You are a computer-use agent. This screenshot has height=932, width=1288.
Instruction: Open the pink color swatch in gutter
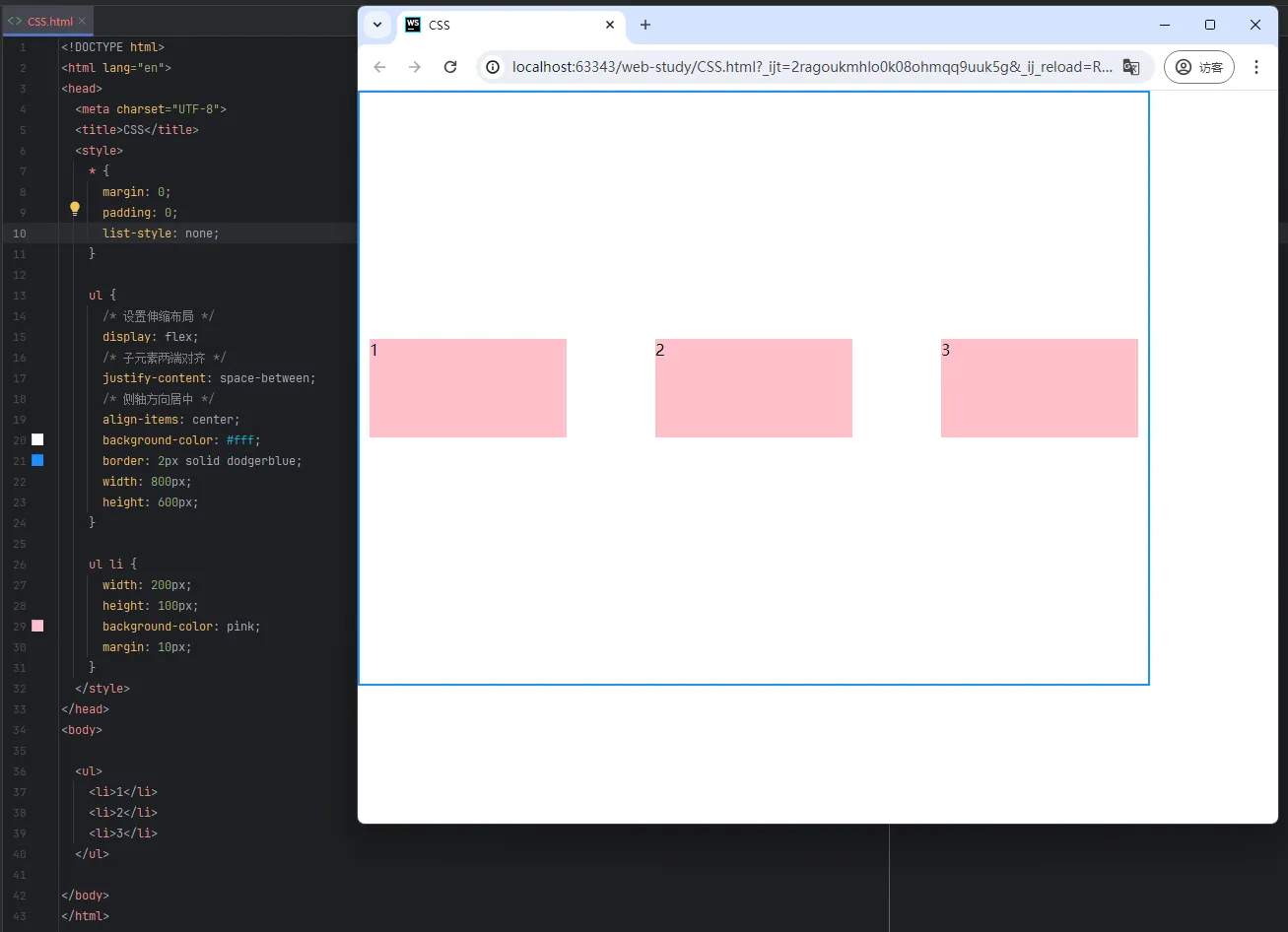(x=37, y=626)
